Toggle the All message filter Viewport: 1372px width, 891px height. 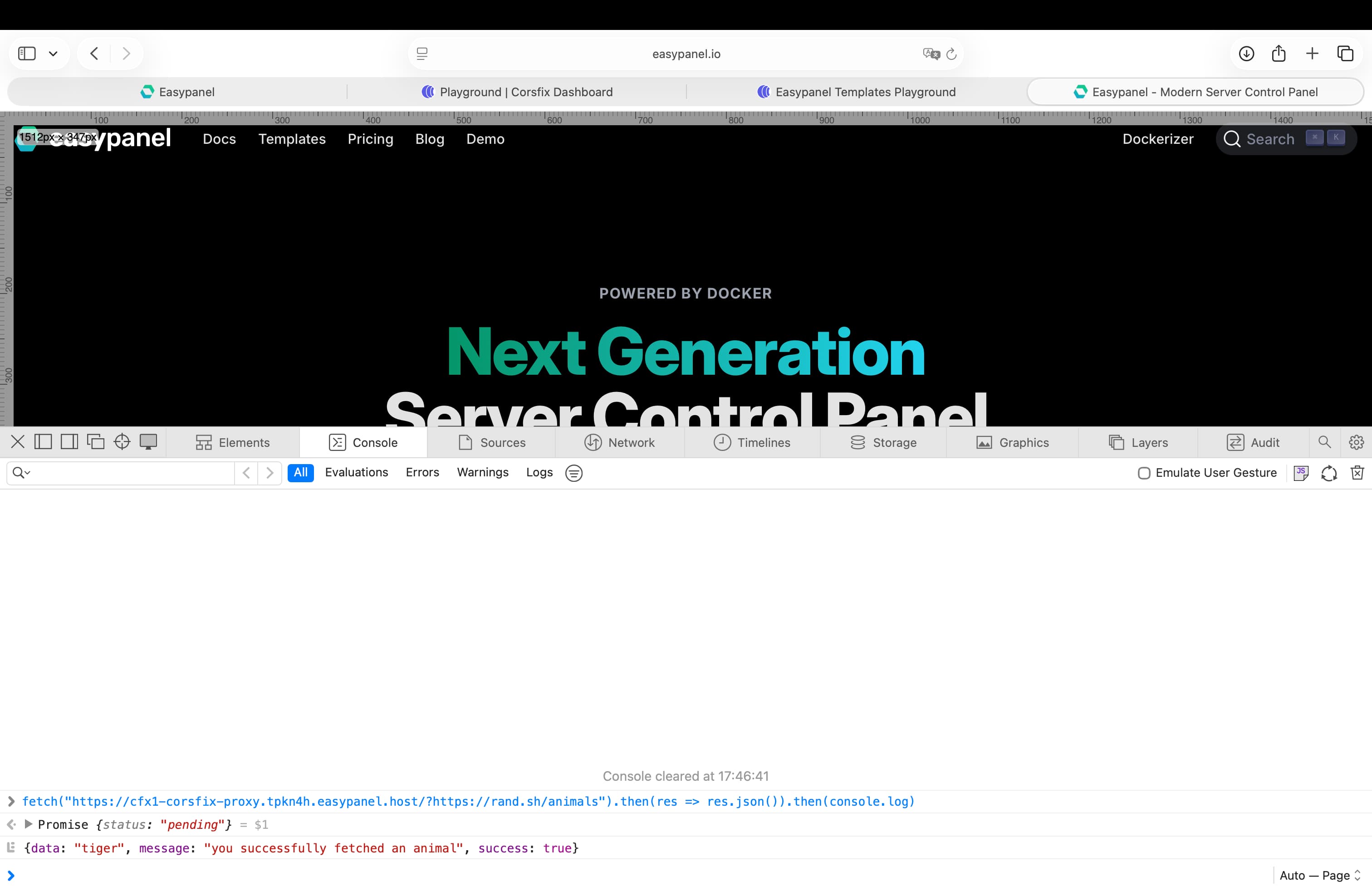pyautogui.click(x=300, y=473)
